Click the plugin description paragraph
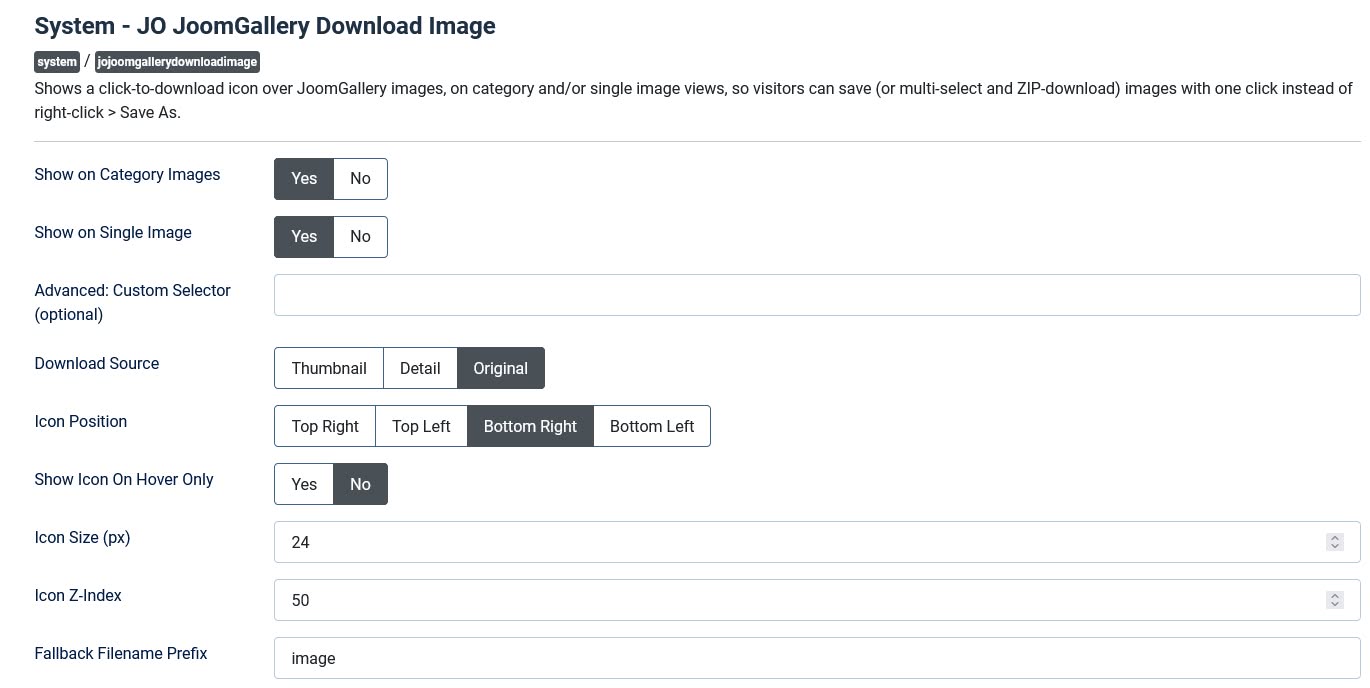This screenshot has height=688, width=1370. [x=693, y=100]
